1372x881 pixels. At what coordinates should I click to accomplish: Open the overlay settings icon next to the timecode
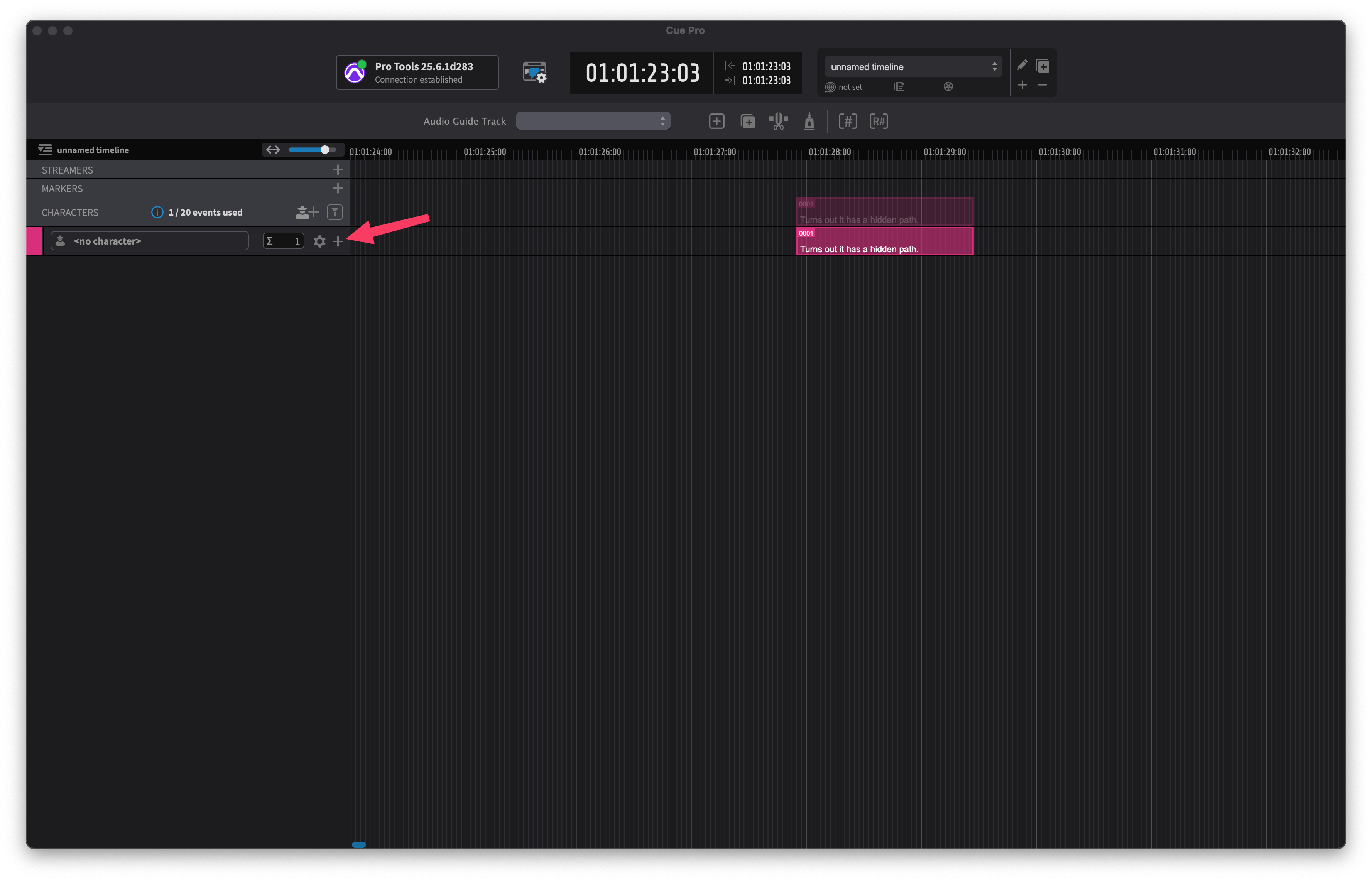(534, 73)
